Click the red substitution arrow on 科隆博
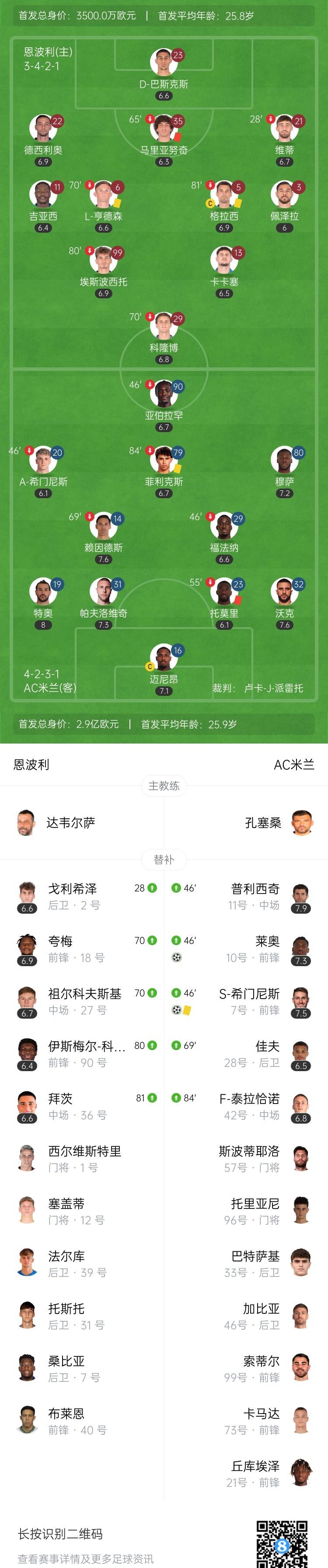Image resolution: width=328 pixels, height=1568 pixels. pyautogui.click(x=150, y=317)
